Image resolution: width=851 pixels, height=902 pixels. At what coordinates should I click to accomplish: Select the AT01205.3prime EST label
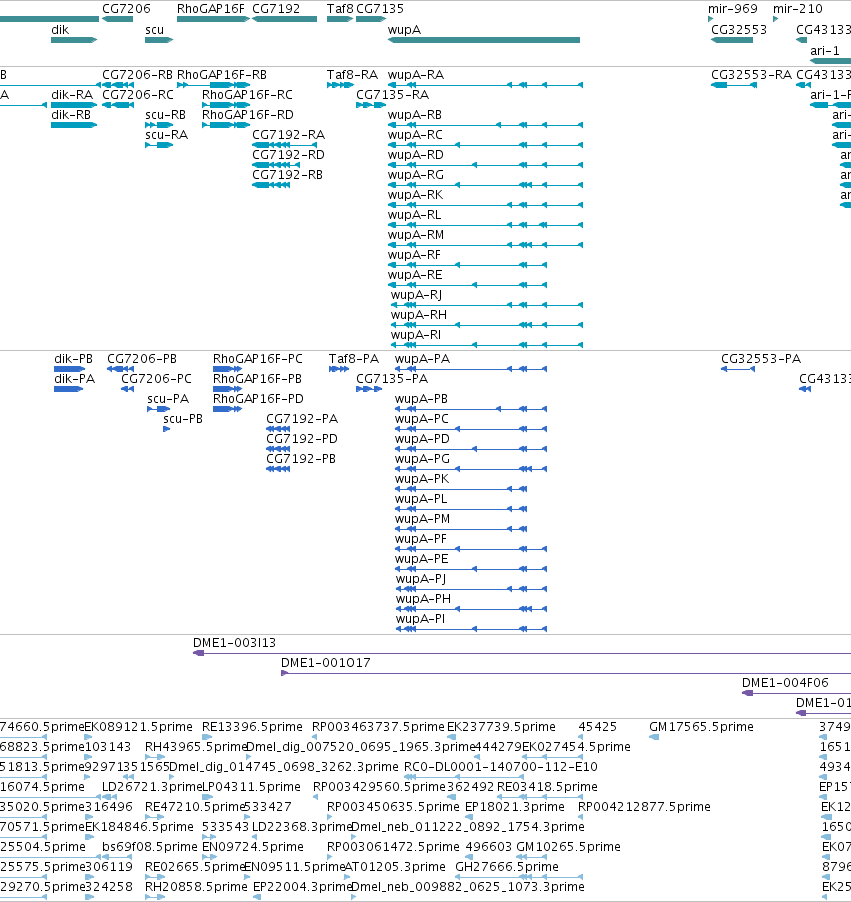[395, 866]
